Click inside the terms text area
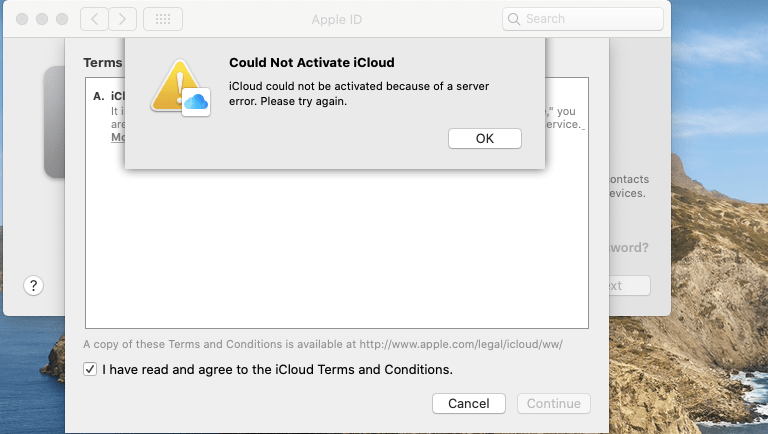The height and width of the screenshot is (434, 768). (335, 250)
